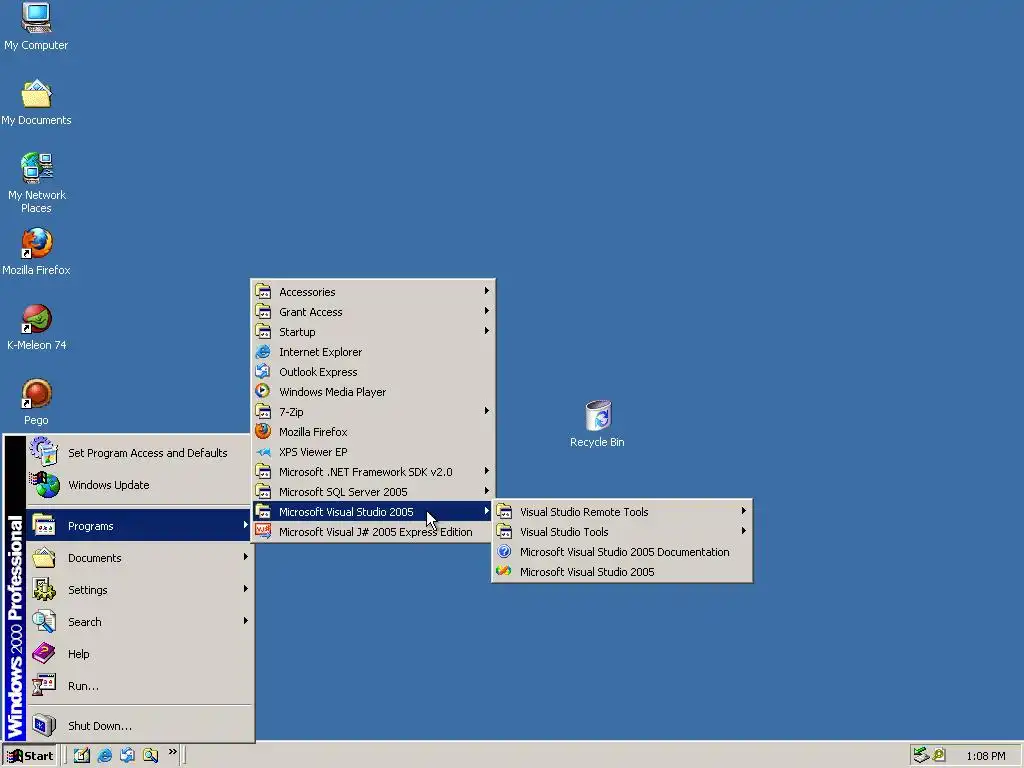This screenshot has width=1024, height=768.
Task: Click Run icon in Start menu
Action: click(44, 685)
